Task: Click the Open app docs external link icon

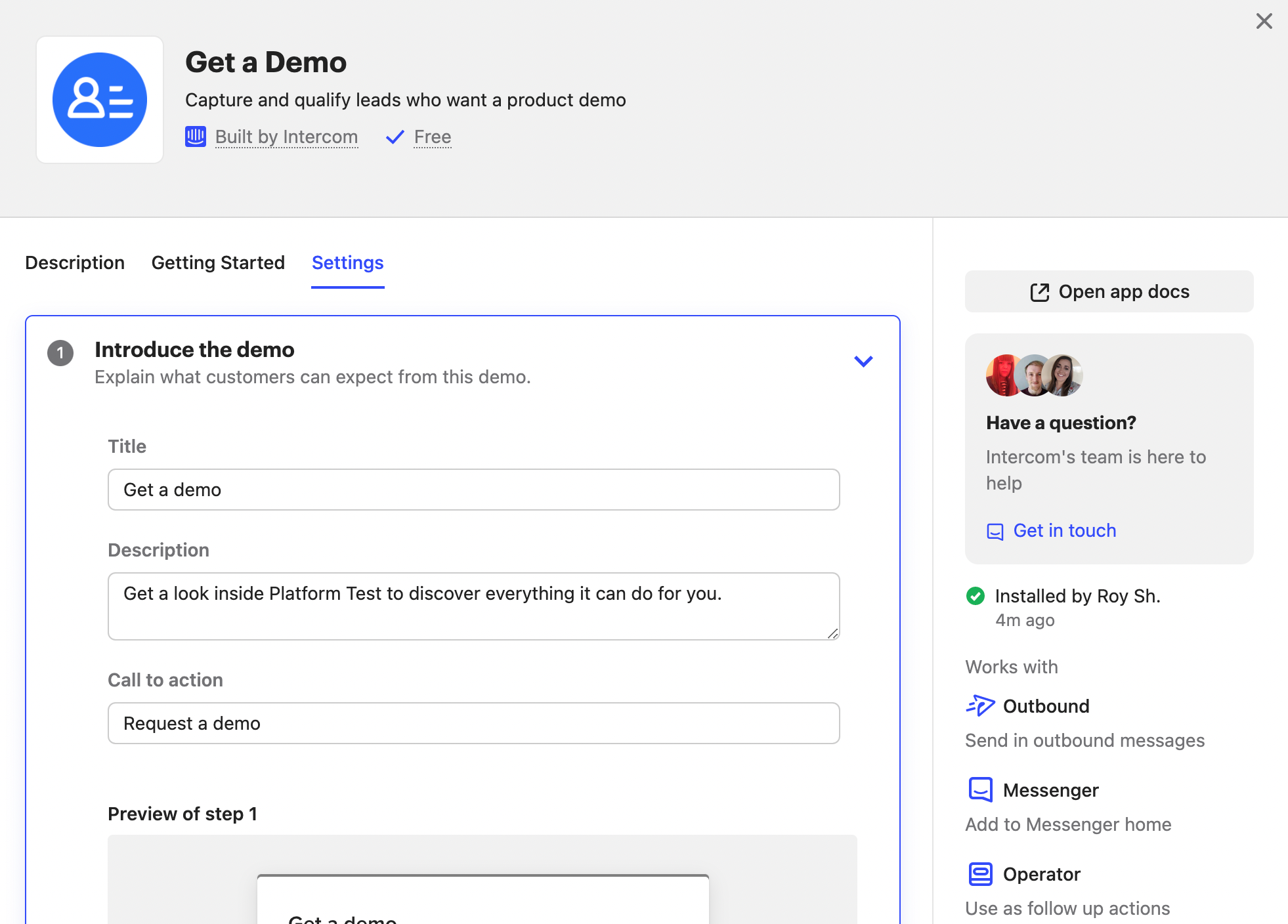Action: pyautogui.click(x=1040, y=292)
